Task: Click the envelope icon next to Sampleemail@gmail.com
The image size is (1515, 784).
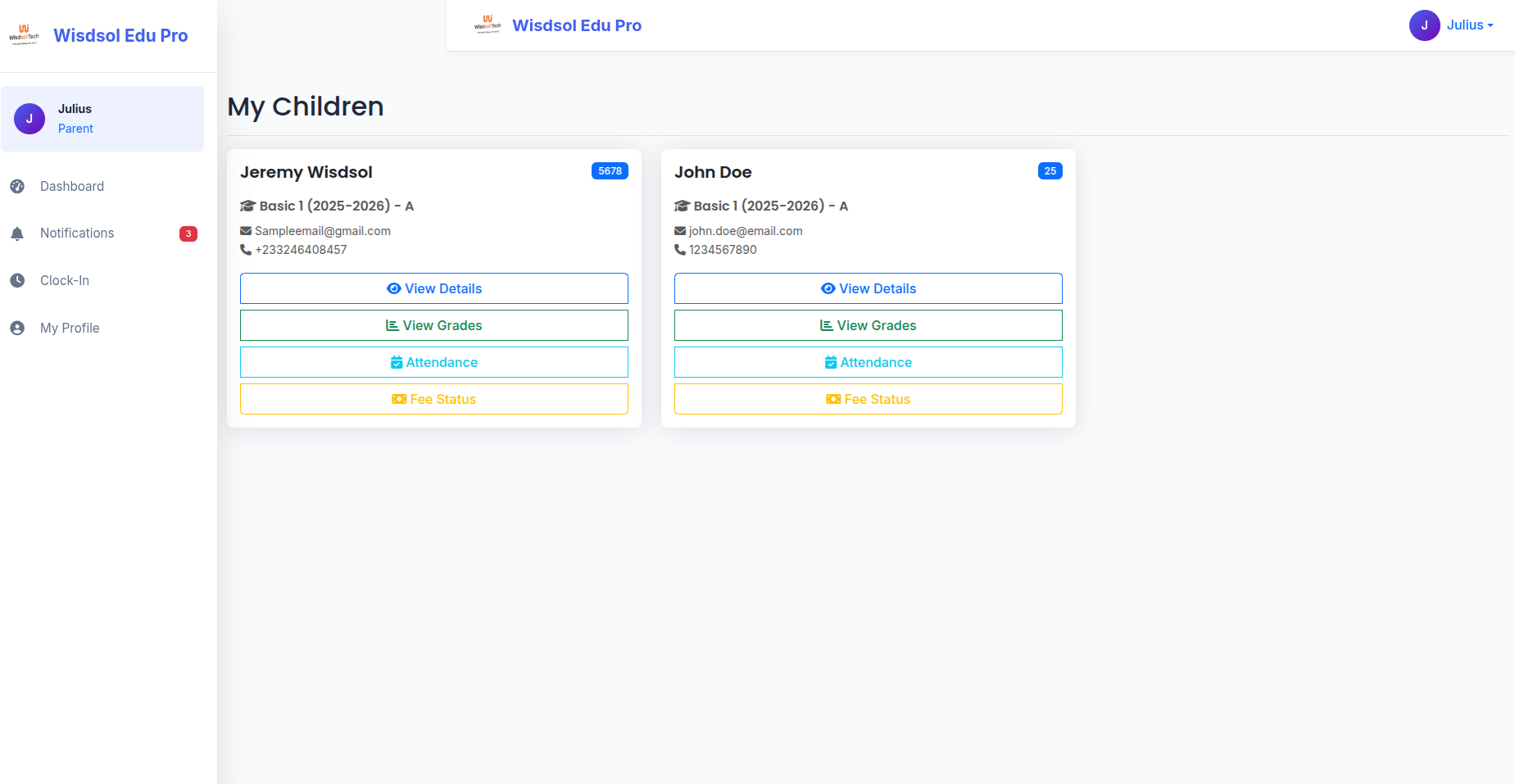Action: [245, 230]
